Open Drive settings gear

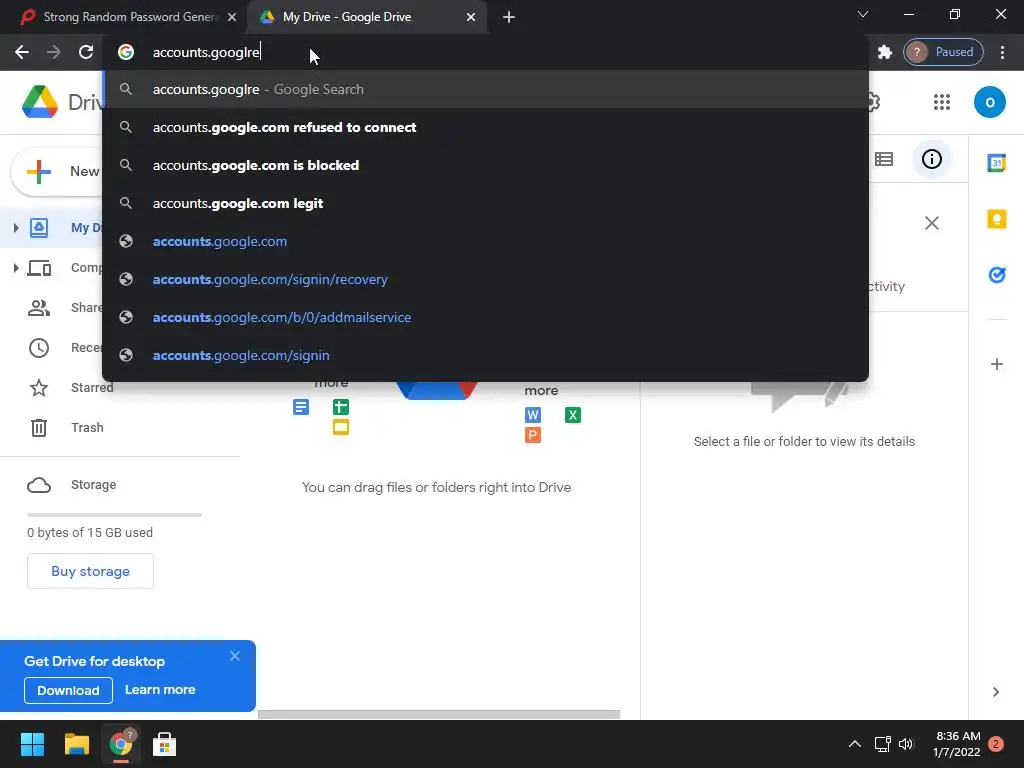pyautogui.click(x=874, y=102)
